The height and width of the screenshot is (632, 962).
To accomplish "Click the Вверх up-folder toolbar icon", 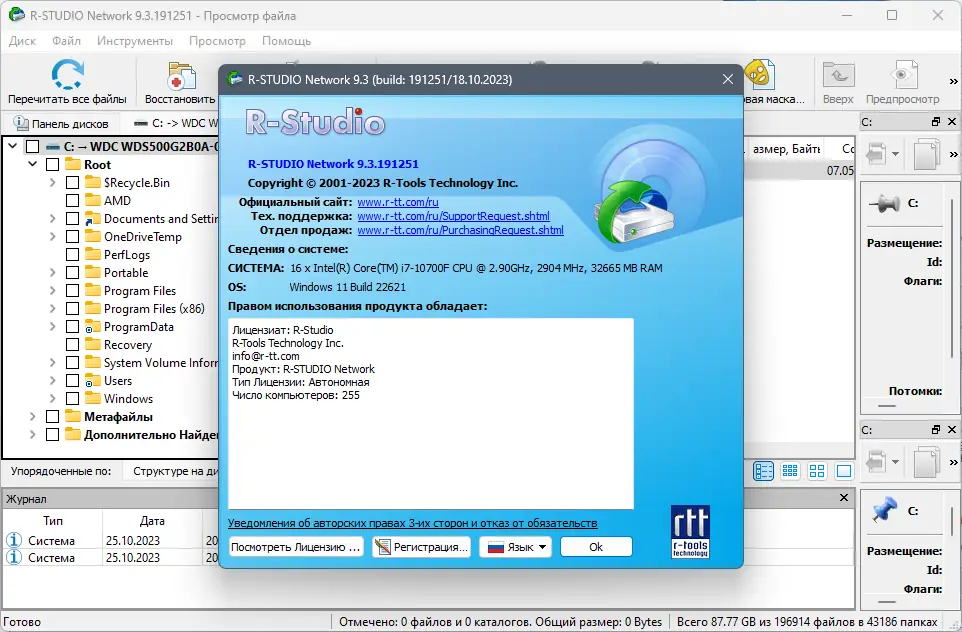I will [x=837, y=76].
